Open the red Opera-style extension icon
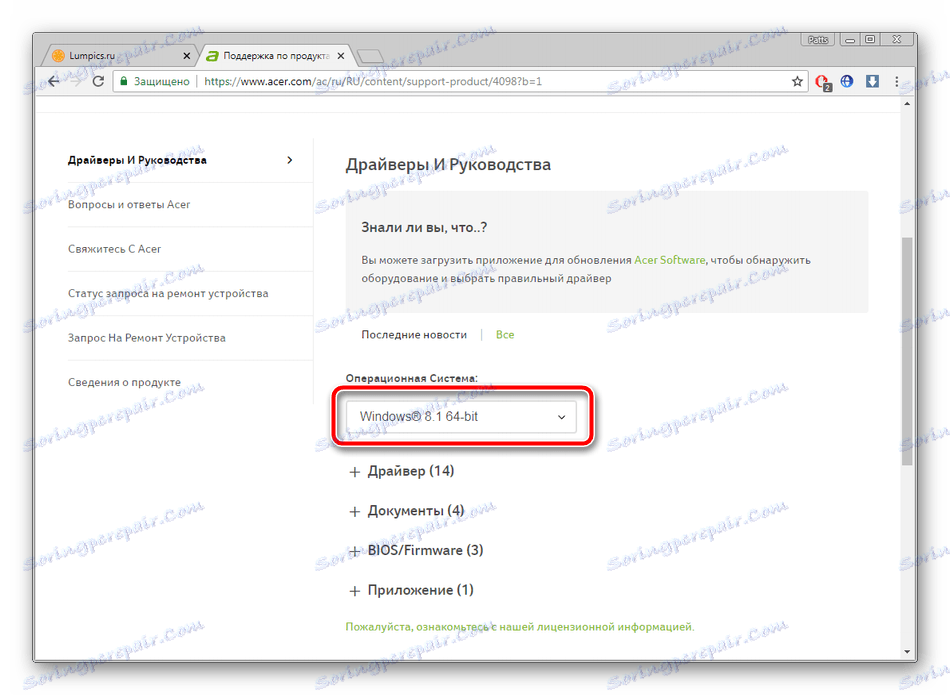Image resolution: width=950 pixels, height=695 pixels. click(x=823, y=82)
